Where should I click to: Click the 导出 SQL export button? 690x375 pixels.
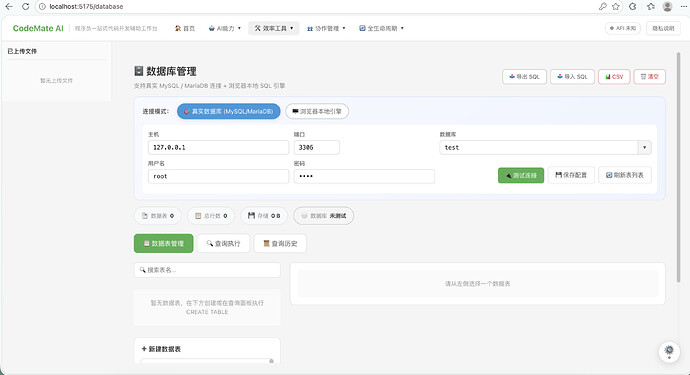524,77
